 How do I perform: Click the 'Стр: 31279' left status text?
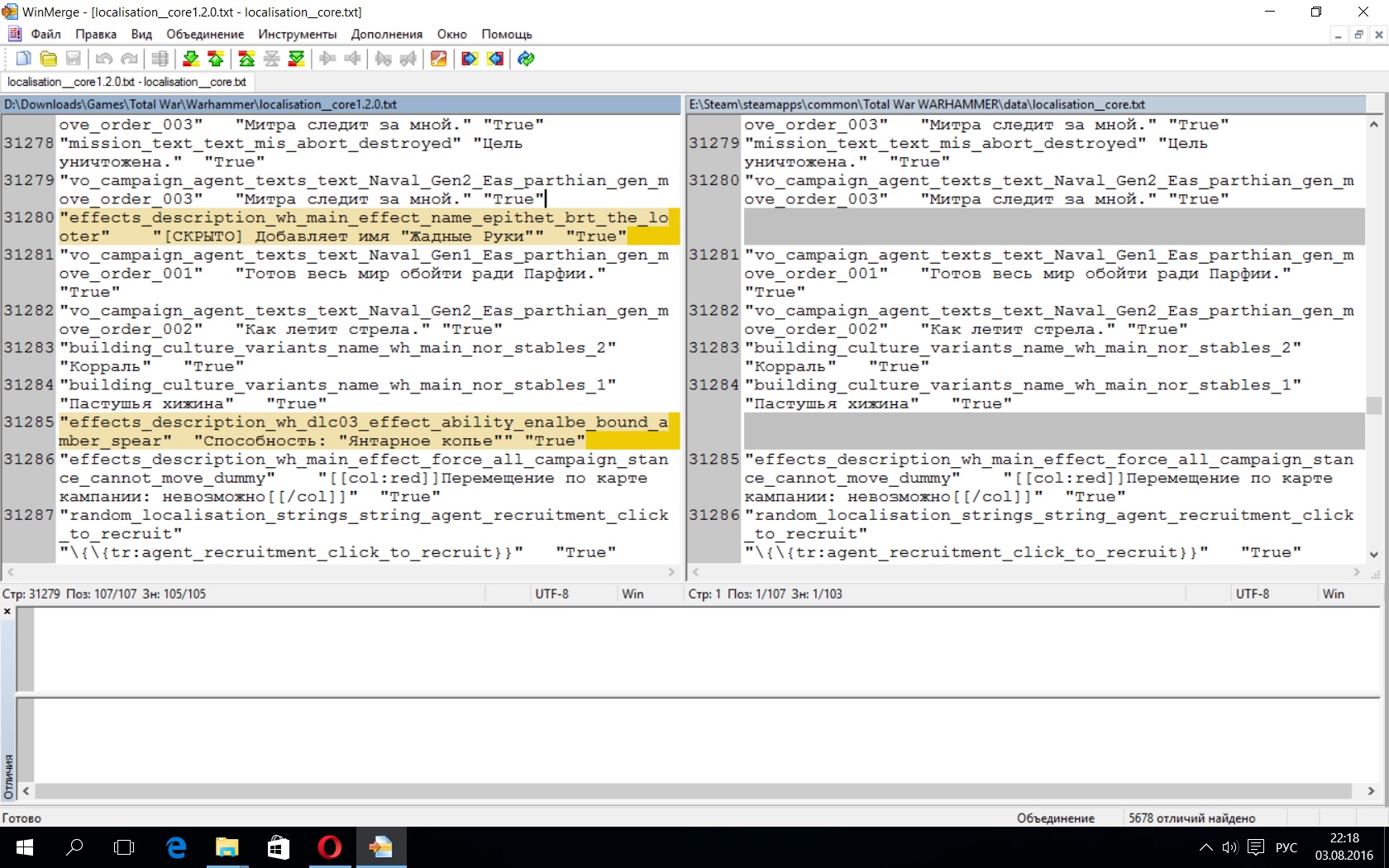pyautogui.click(x=31, y=594)
